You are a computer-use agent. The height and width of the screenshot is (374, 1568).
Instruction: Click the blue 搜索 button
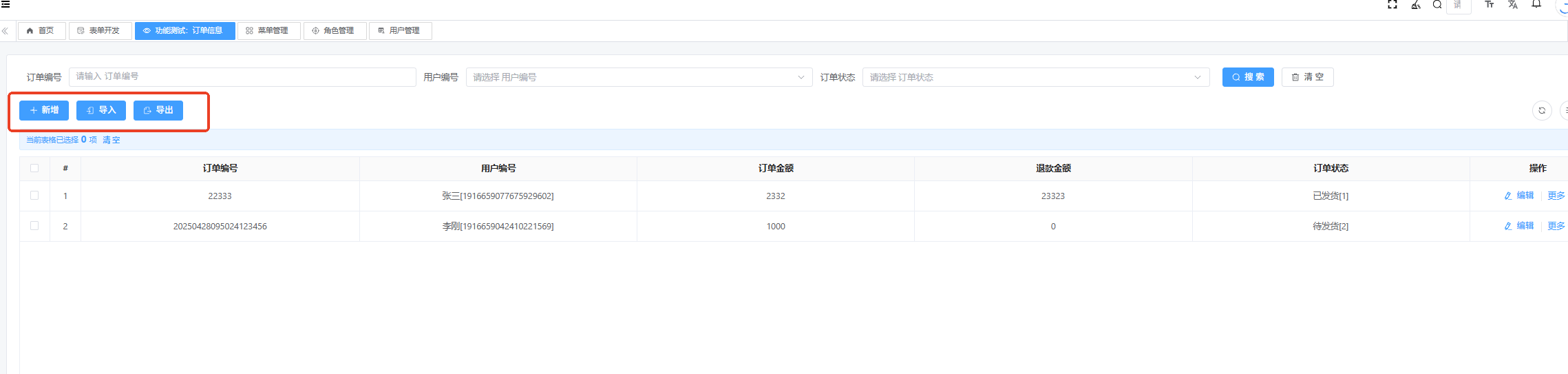coord(1248,77)
